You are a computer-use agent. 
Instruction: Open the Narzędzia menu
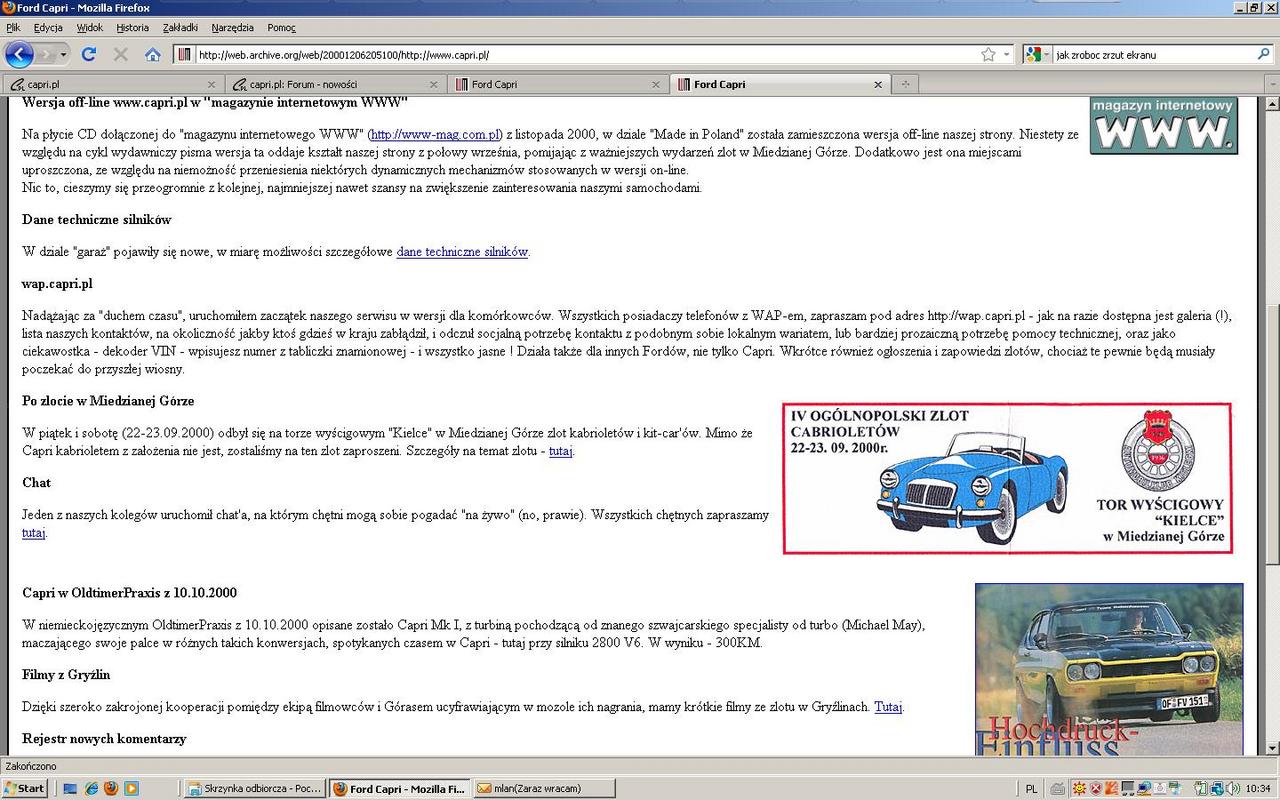pos(233,28)
